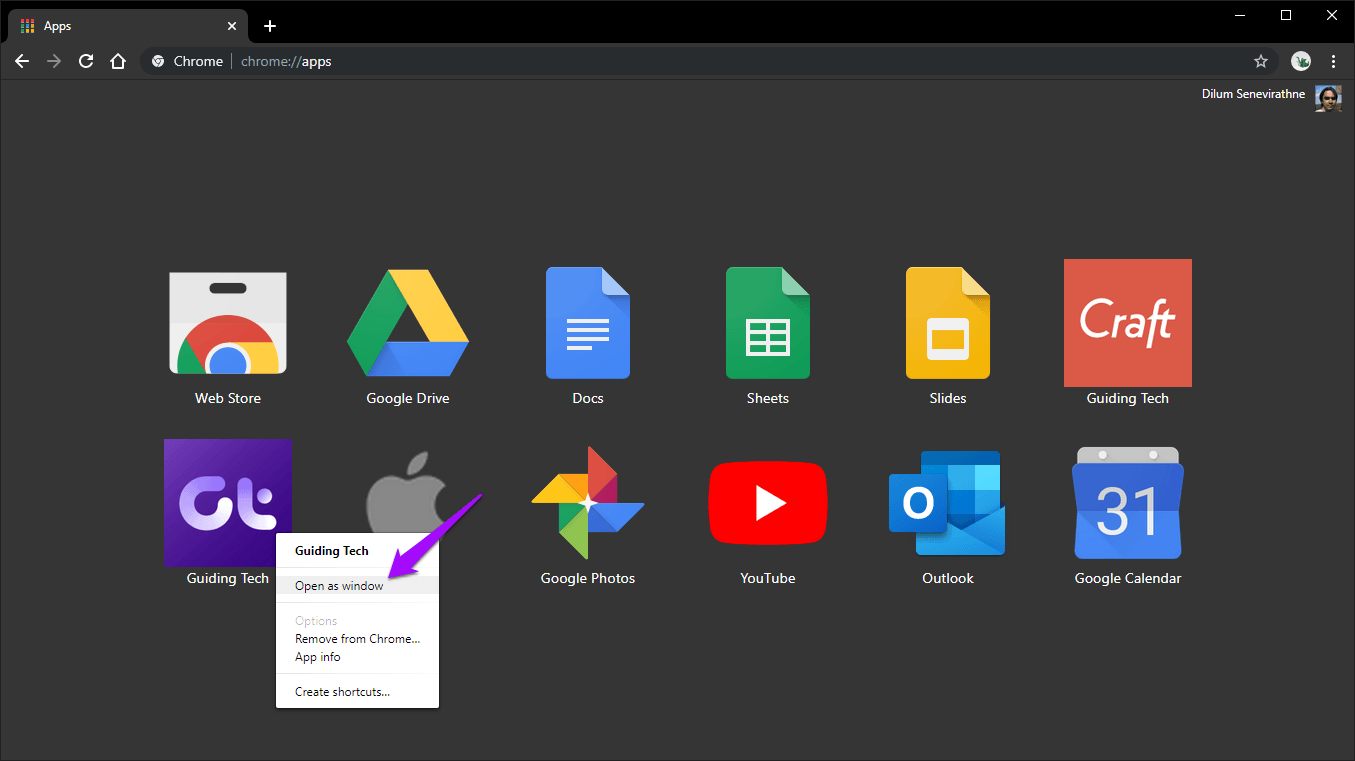Click the Chrome site info icon
1355x761 pixels.
tap(158, 61)
